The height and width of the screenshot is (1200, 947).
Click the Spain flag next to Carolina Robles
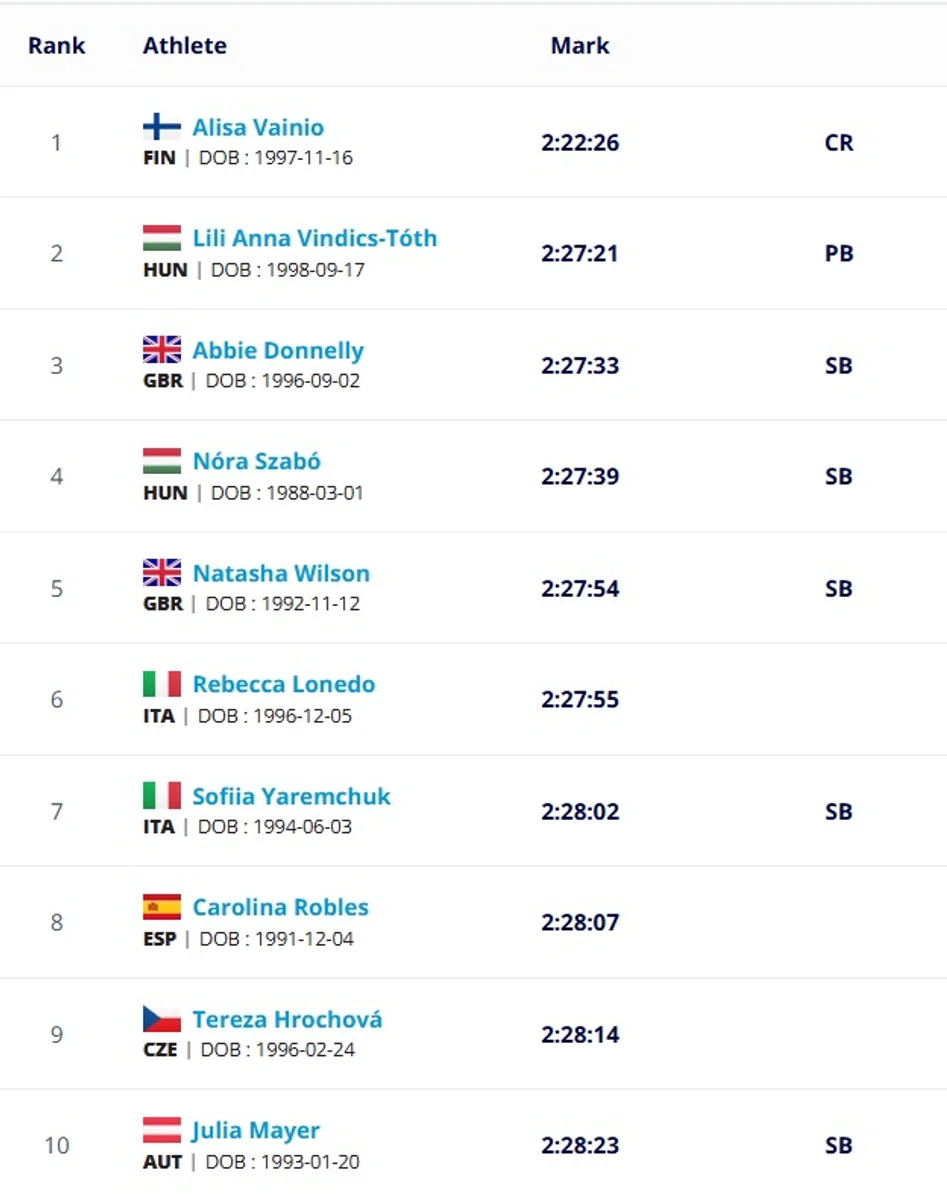(x=162, y=907)
